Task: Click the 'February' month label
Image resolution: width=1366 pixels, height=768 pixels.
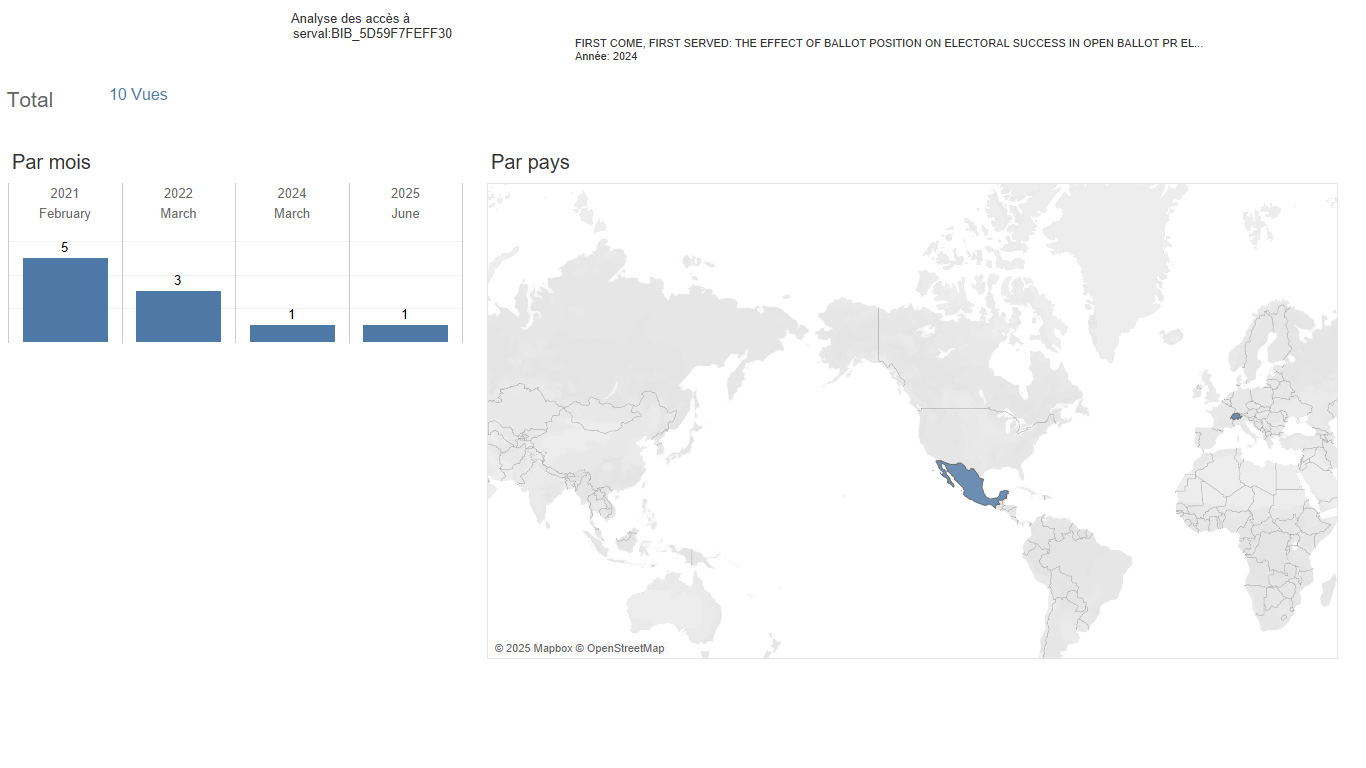Action: (x=65, y=214)
